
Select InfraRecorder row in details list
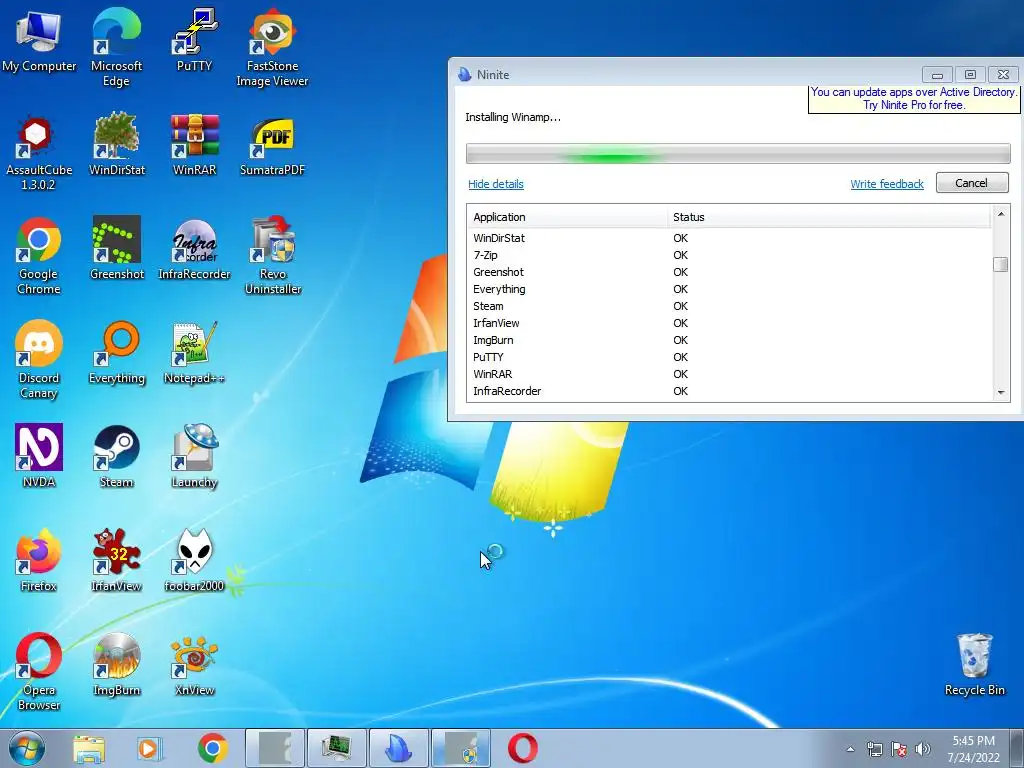[729, 391]
